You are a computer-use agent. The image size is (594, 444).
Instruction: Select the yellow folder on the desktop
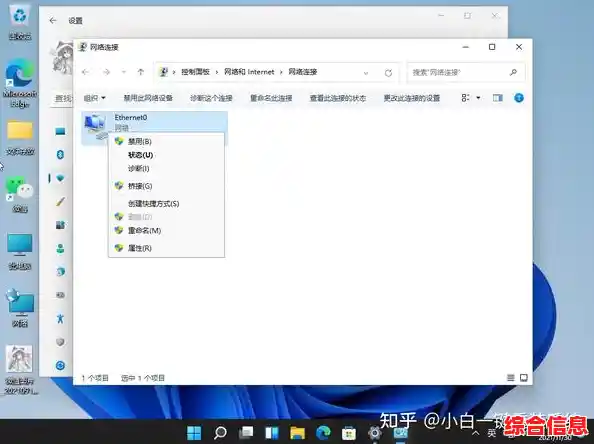(x=20, y=138)
